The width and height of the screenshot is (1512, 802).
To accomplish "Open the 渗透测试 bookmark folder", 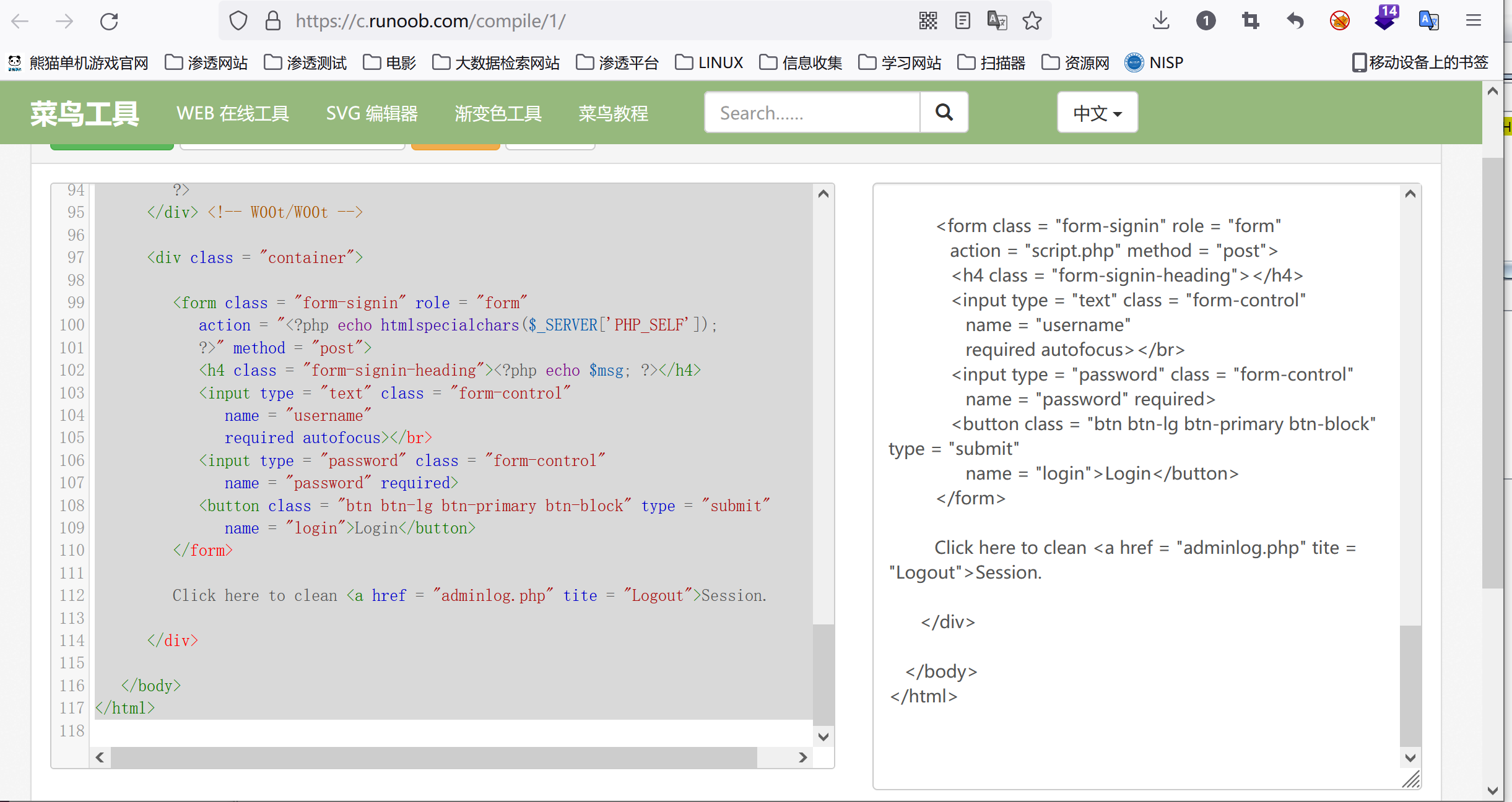I will [x=305, y=63].
